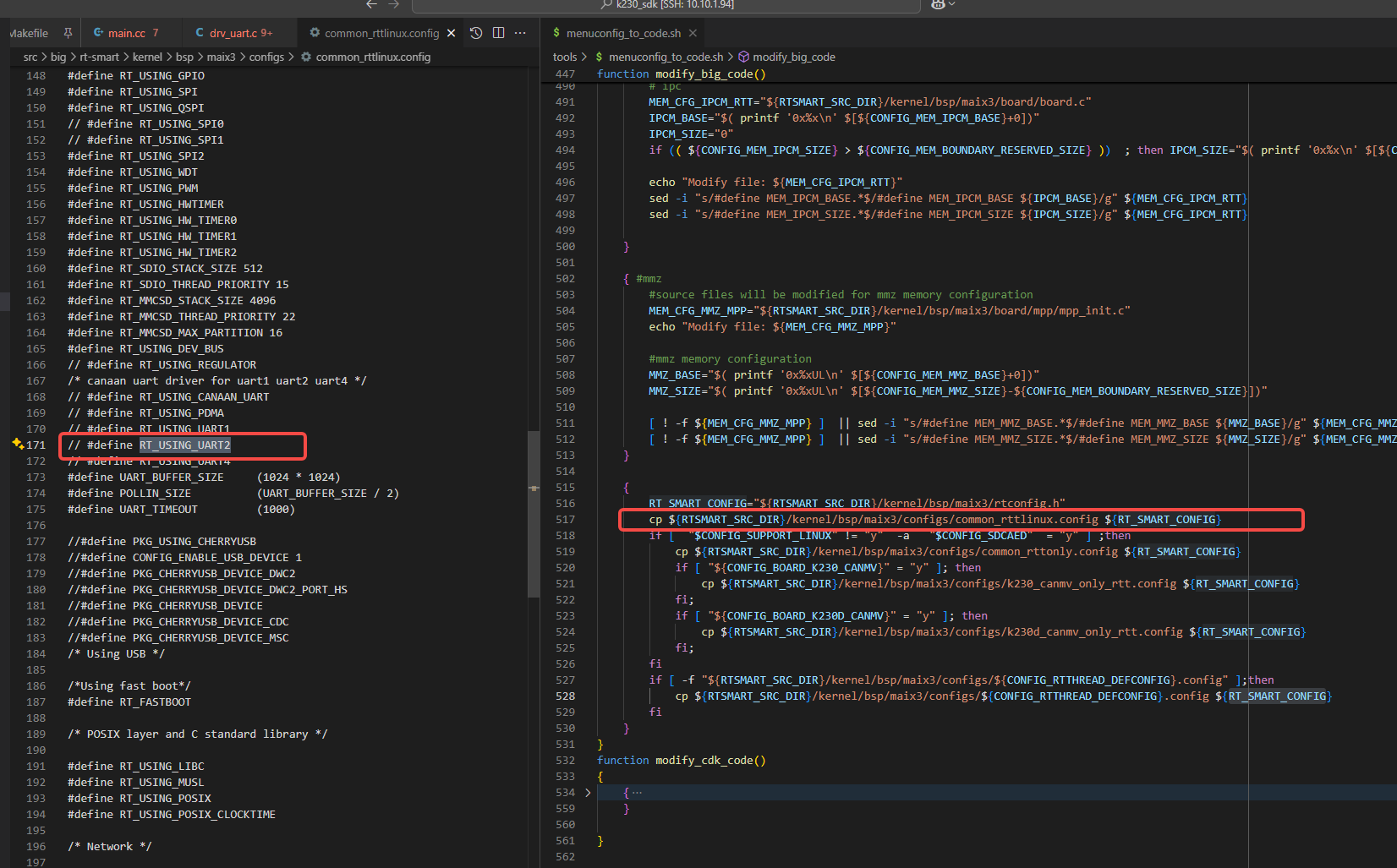
Task: Click the left editor vertical scrollbar thumb
Action: click(534, 514)
